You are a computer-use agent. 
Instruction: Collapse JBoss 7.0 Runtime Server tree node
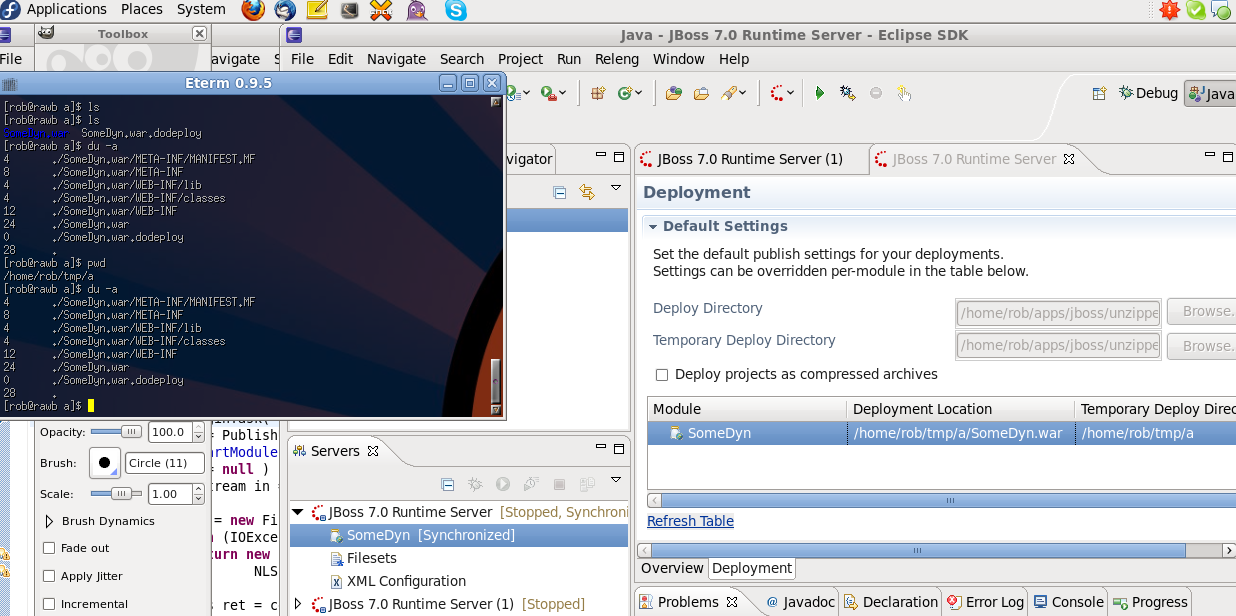pyautogui.click(x=297, y=512)
